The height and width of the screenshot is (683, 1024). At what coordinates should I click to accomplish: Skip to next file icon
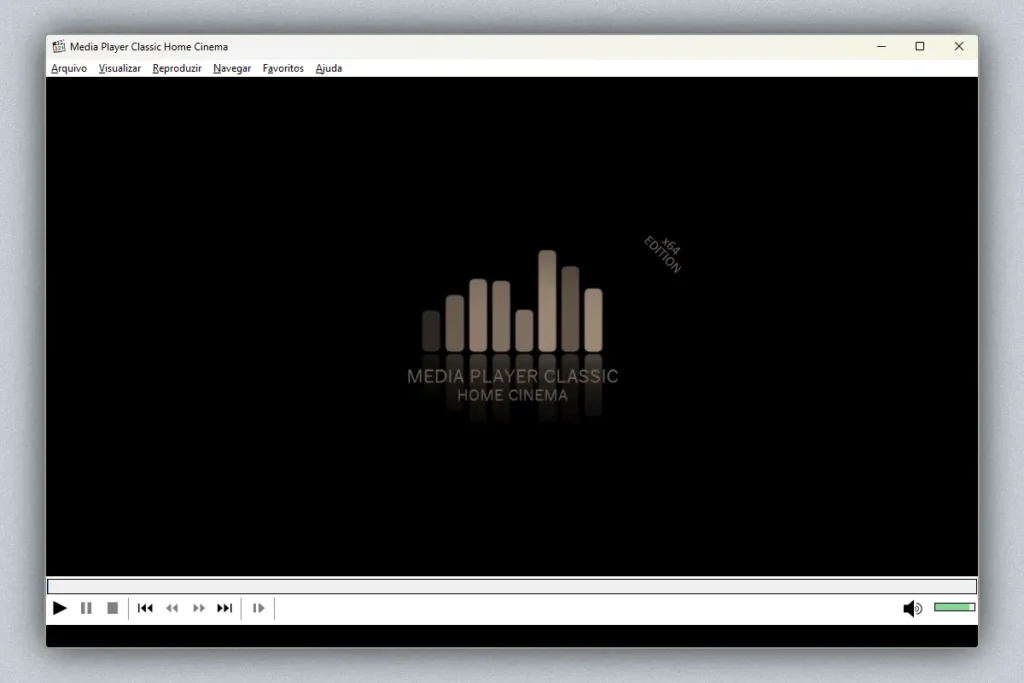[225, 608]
